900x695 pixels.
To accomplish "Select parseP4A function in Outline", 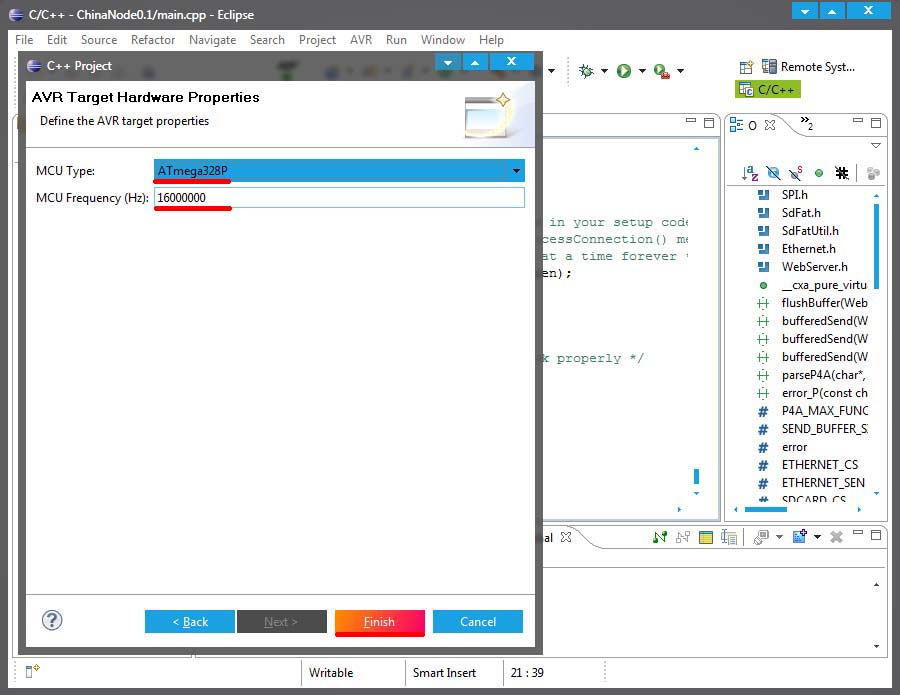I will 823,375.
